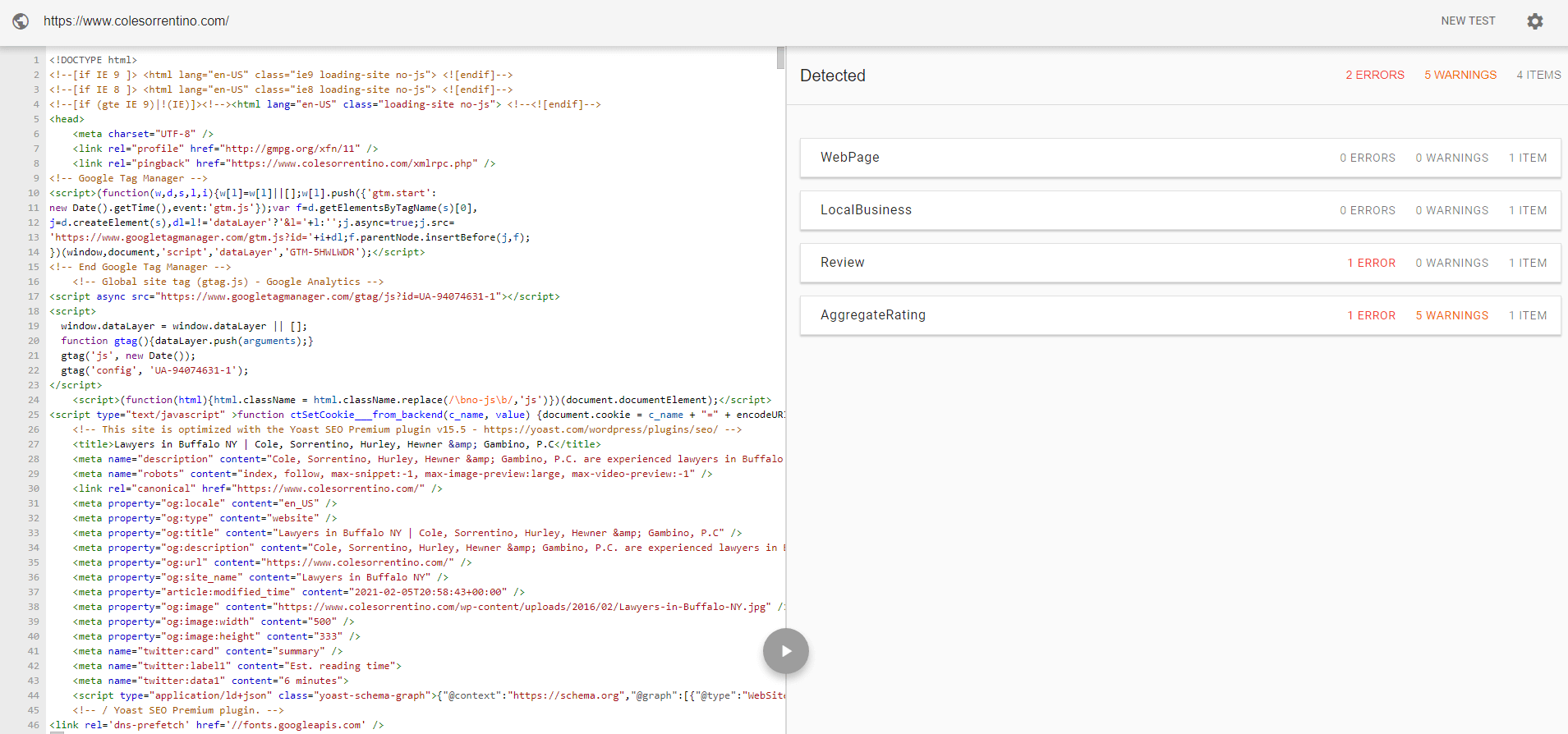Click line number 25 in the gutter

tap(34, 415)
